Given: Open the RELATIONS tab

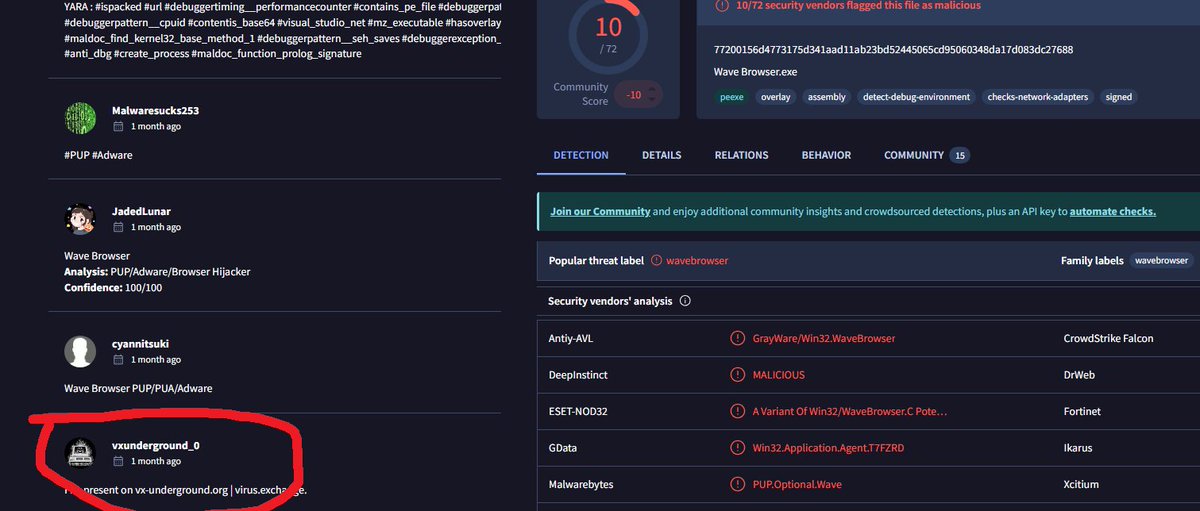Looking at the screenshot, I should coord(741,155).
